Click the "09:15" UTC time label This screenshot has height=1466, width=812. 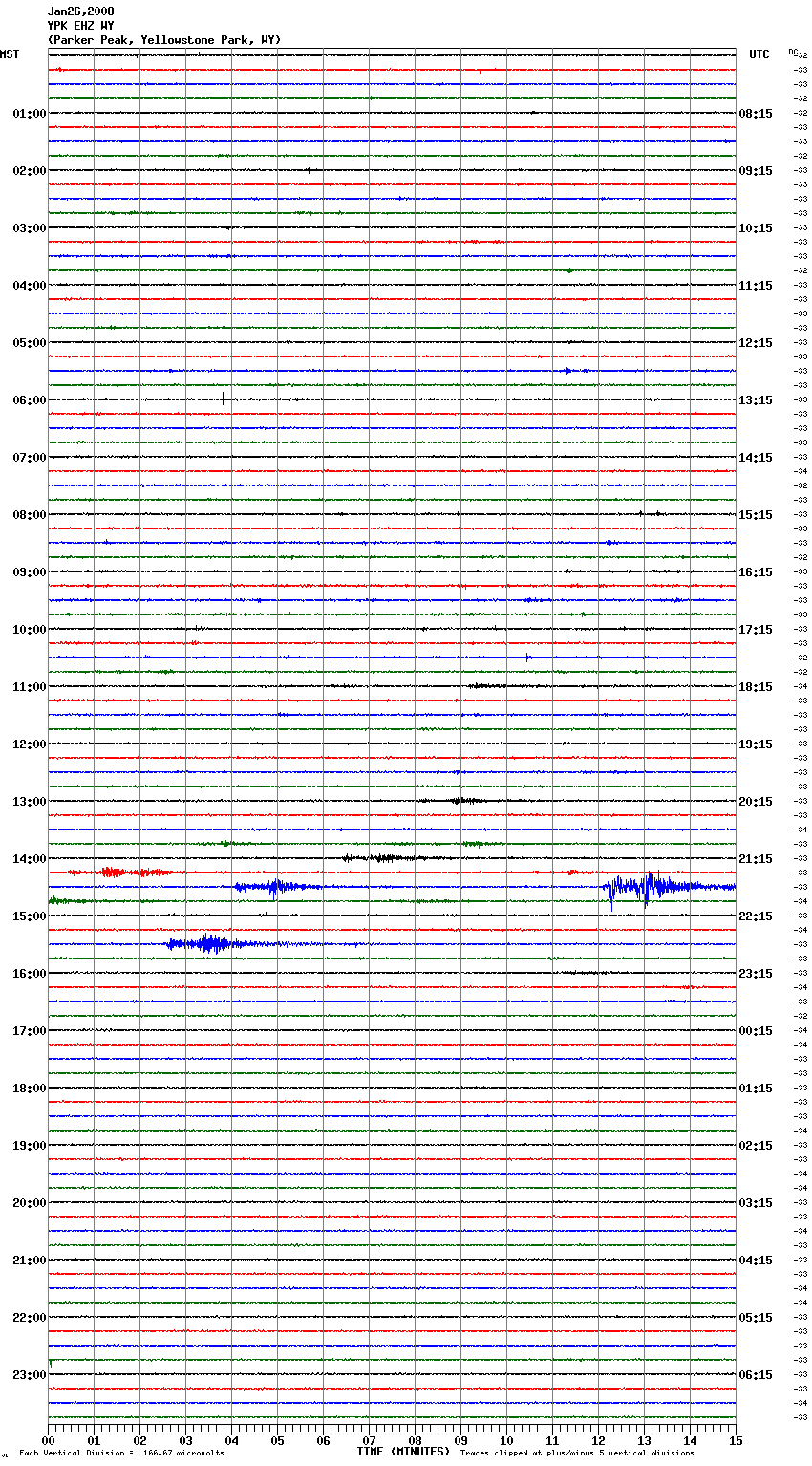756,171
